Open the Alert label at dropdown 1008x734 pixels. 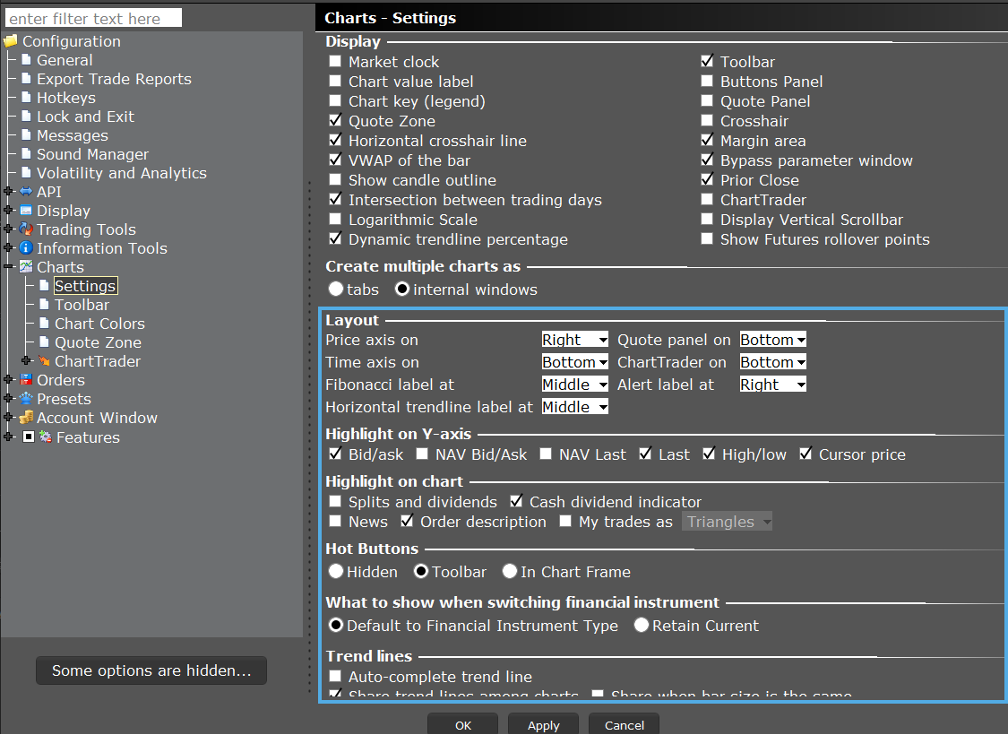pos(773,384)
